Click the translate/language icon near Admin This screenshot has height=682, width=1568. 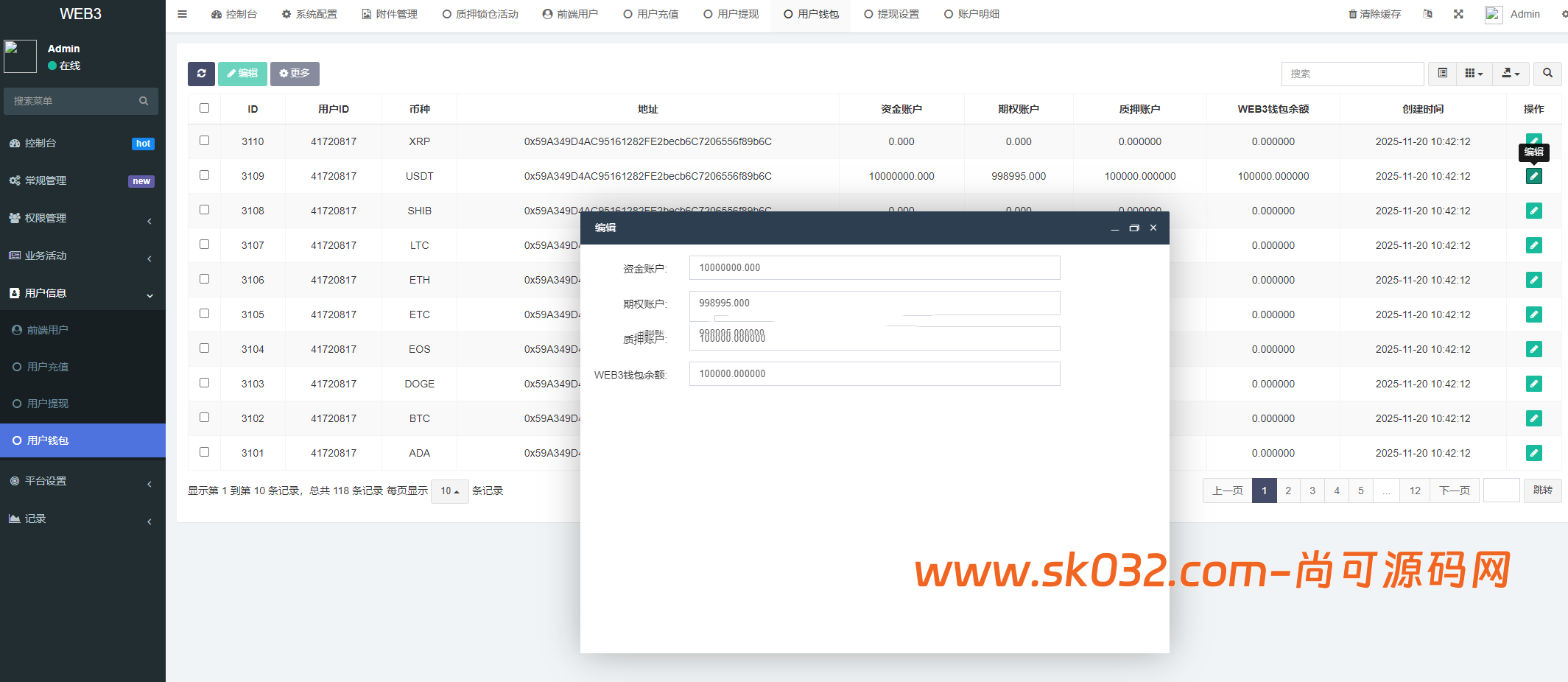(1427, 13)
